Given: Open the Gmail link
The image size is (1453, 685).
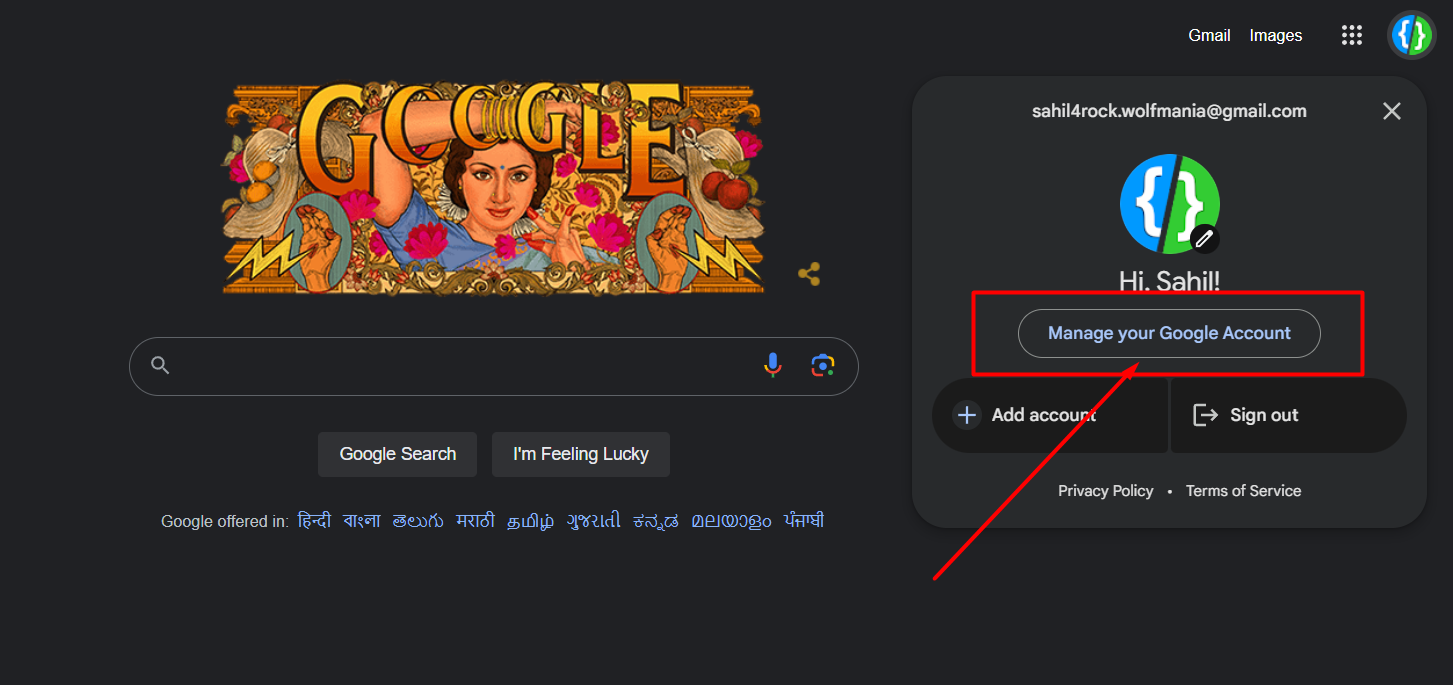Looking at the screenshot, I should [x=1209, y=35].
